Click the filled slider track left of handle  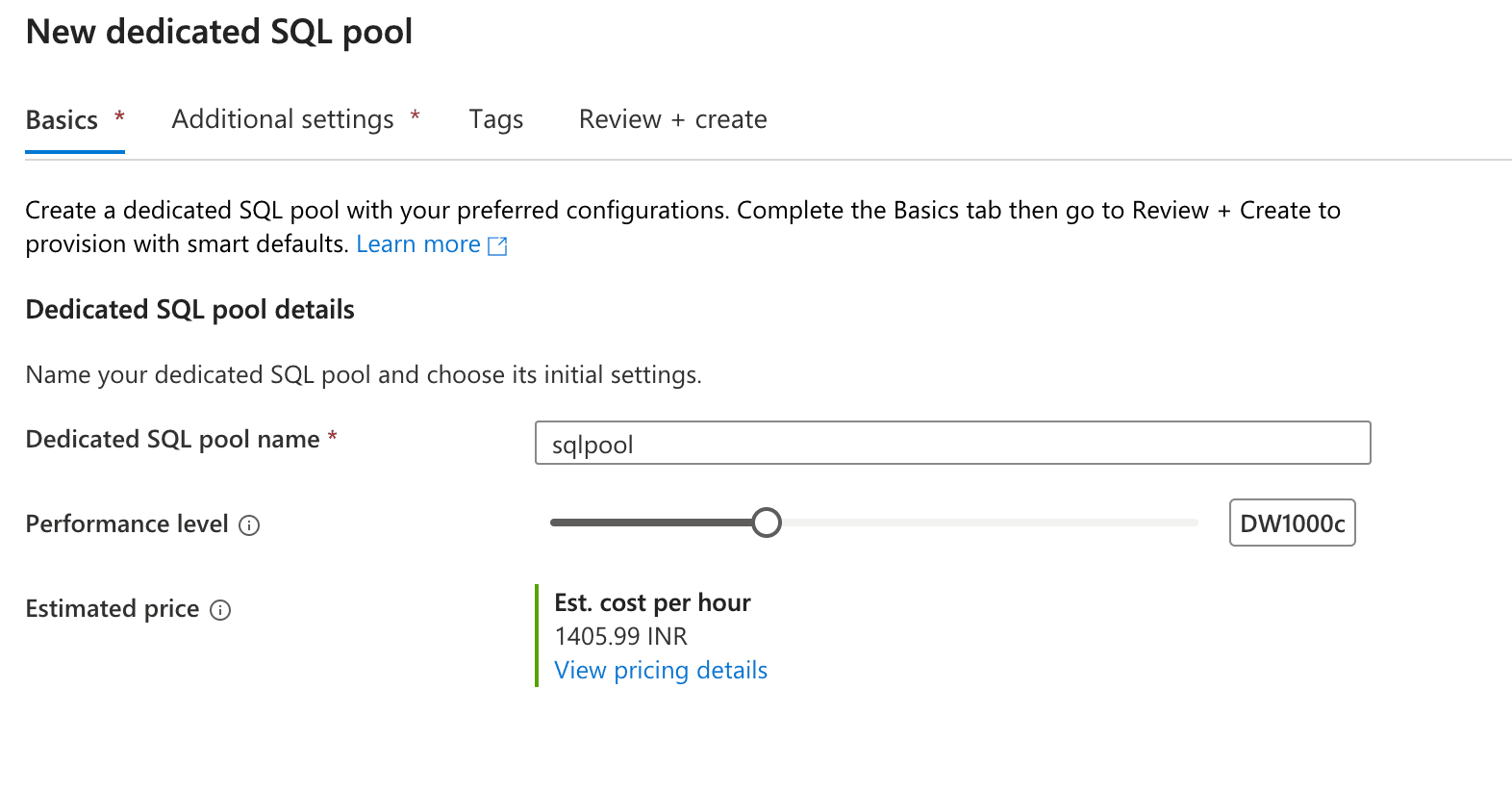click(x=651, y=523)
